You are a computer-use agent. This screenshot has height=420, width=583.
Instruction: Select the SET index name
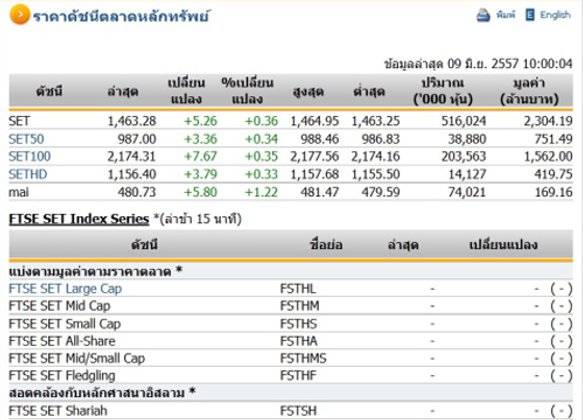pyautogui.click(x=19, y=121)
